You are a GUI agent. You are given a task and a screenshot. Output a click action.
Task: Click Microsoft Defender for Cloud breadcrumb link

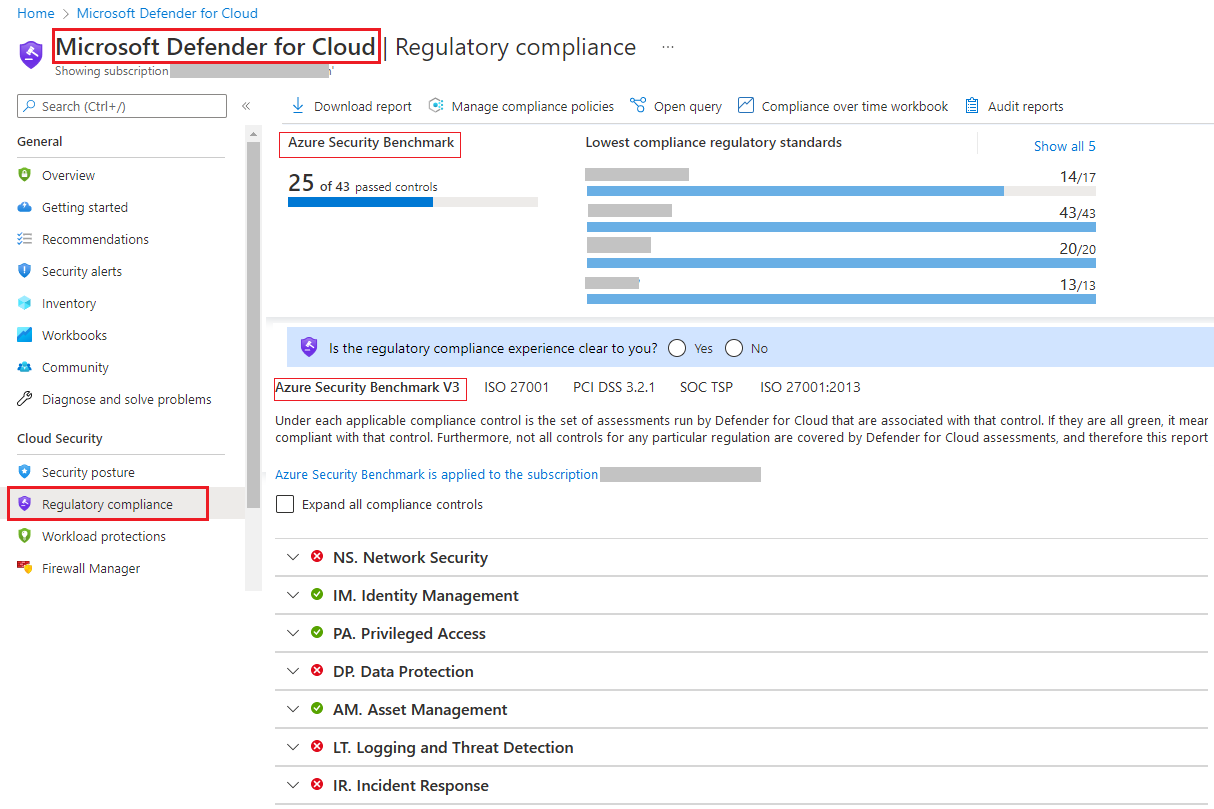point(167,13)
